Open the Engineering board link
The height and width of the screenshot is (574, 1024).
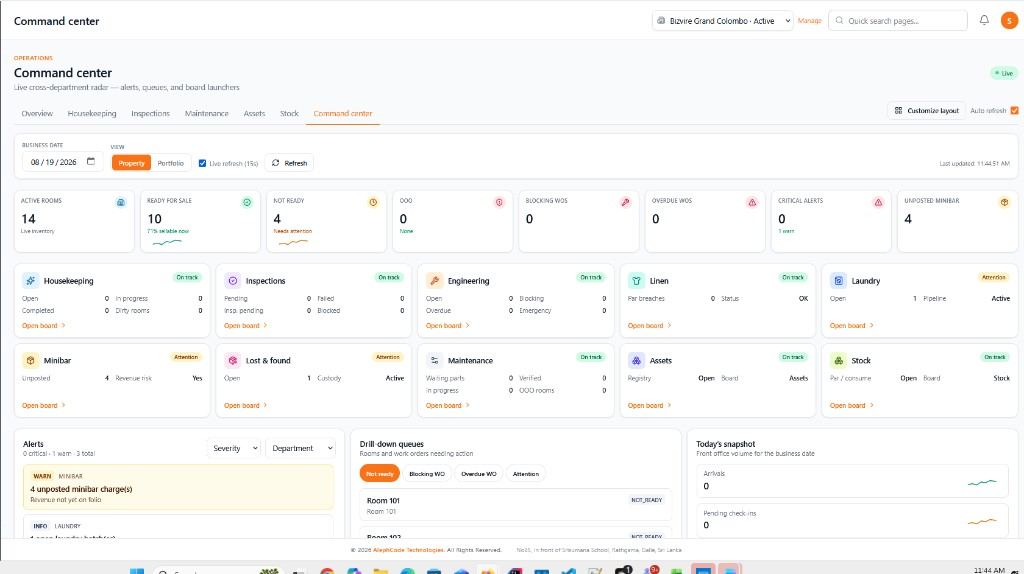click(x=447, y=325)
